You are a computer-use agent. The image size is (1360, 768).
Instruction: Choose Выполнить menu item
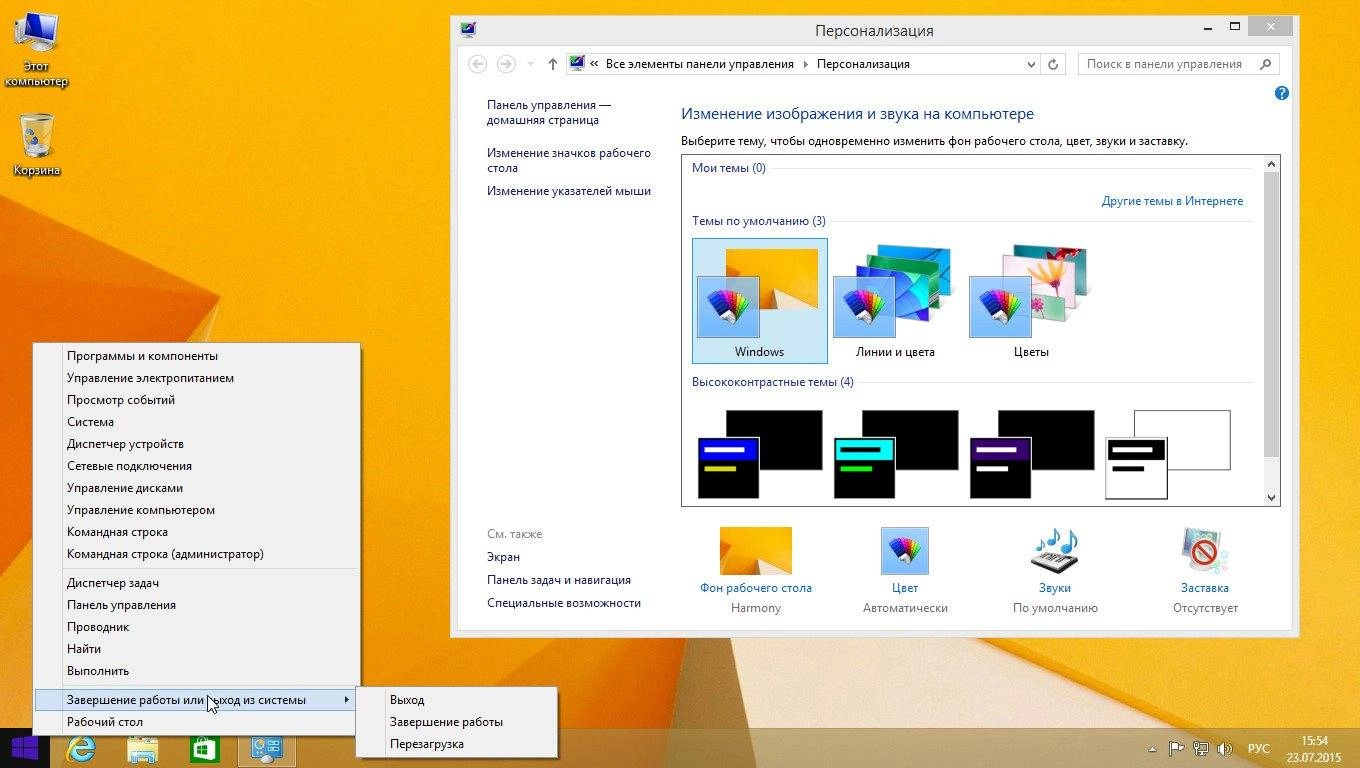tap(197, 671)
